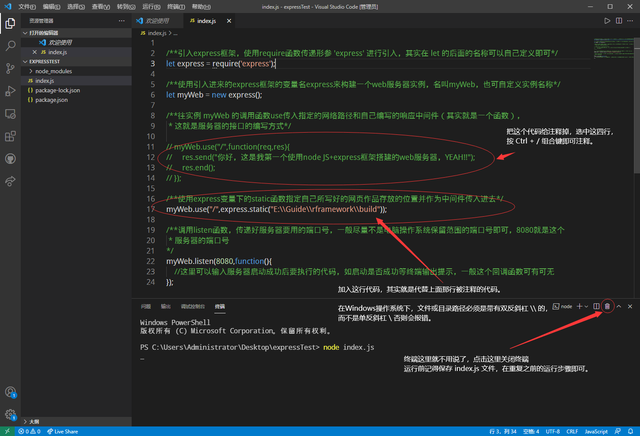Open the Explorer view in activity bar
The height and width of the screenshot is (436, 640).
tap(10, 23)
